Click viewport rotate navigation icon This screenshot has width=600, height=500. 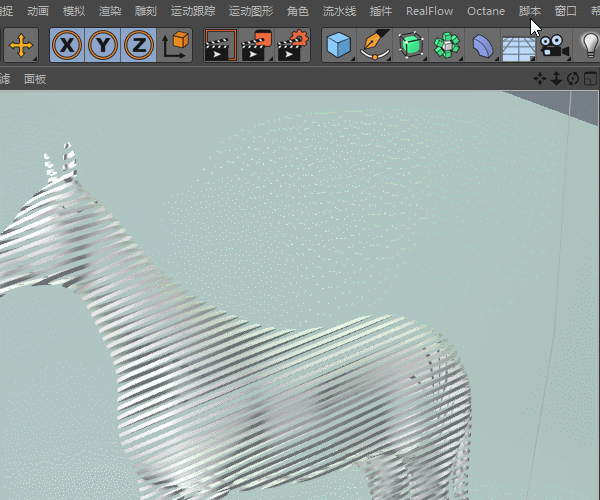click(573, 79)
